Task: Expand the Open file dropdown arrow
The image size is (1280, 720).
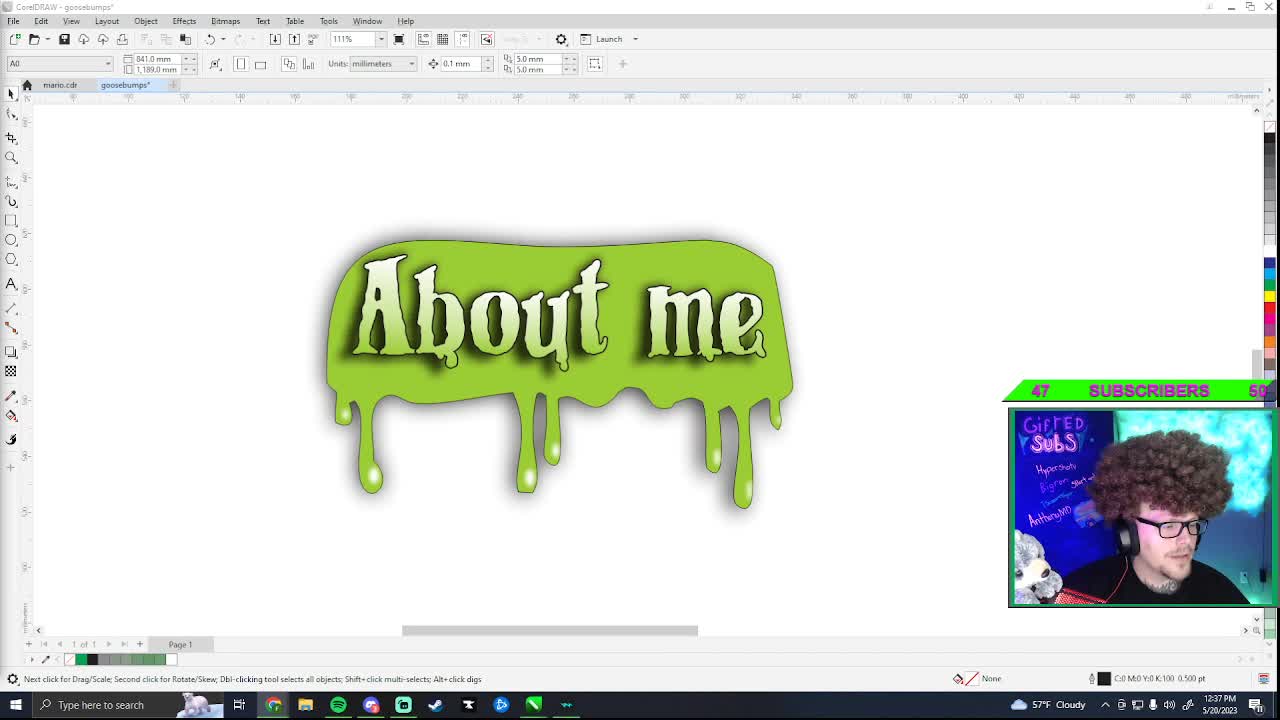Action: click(47, 39)
